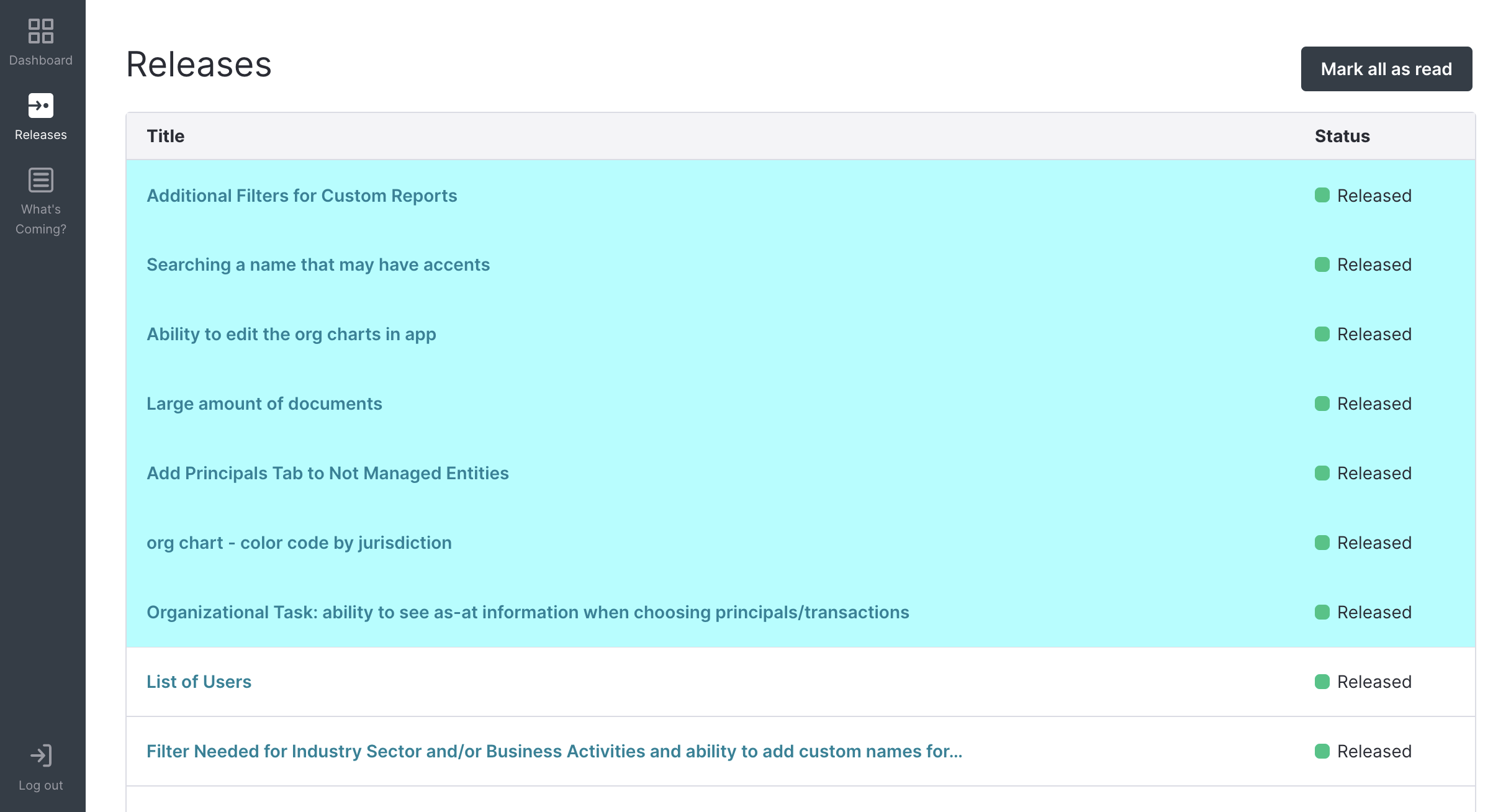
Task: Open the Dashboard grid icon
Action: [41, 31]
